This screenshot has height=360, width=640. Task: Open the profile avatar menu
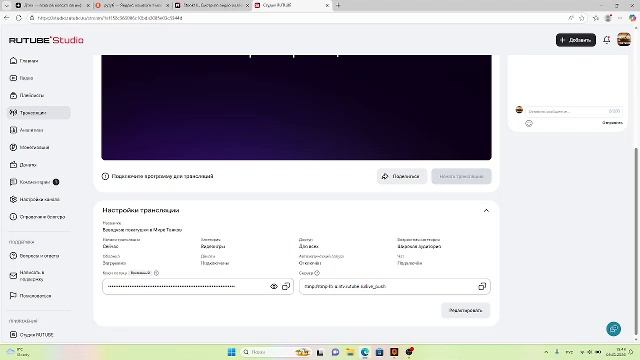pos(624,40)
